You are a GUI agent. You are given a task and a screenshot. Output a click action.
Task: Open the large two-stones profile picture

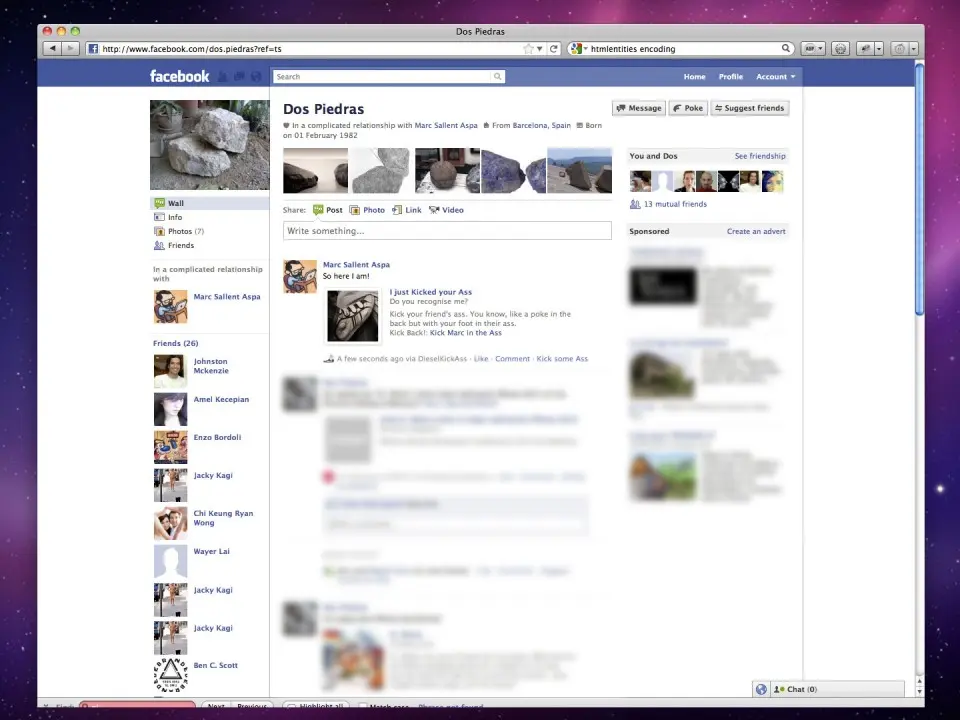pyautogui.click(x=209, y=145)
